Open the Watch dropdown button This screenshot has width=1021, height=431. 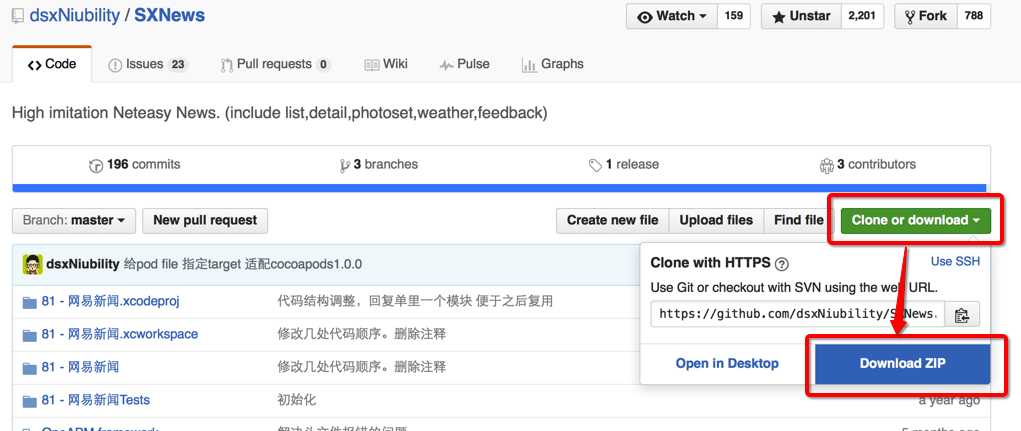click(671, 16)
